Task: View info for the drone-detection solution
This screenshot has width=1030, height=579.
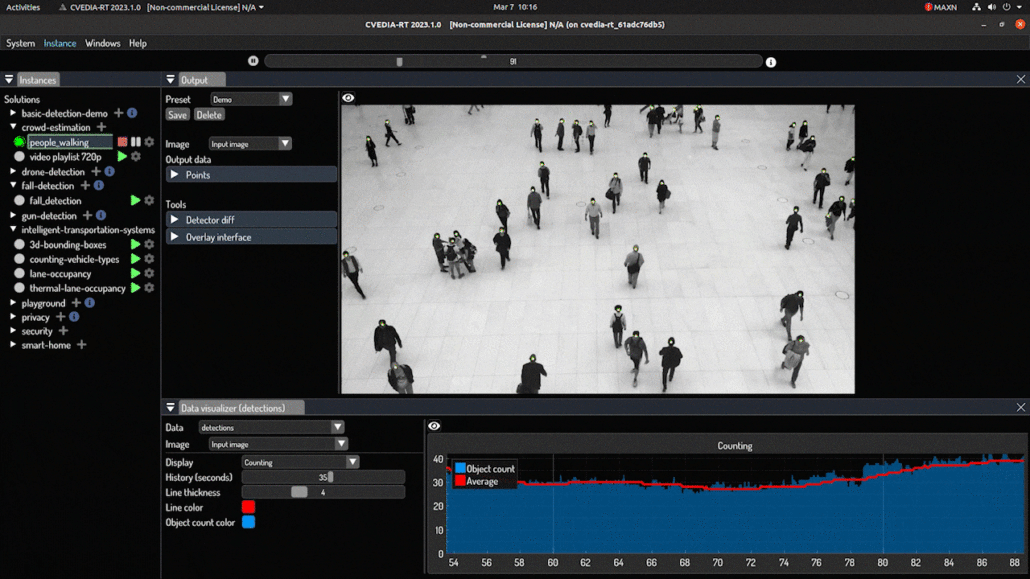Action: click(x=107, y=171)
